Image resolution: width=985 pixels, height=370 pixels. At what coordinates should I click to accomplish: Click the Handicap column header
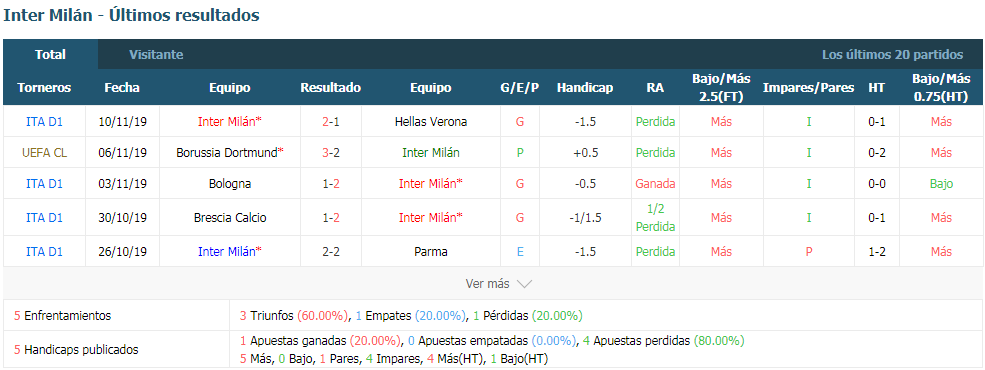pyautogui.click(x=585, y=88)
